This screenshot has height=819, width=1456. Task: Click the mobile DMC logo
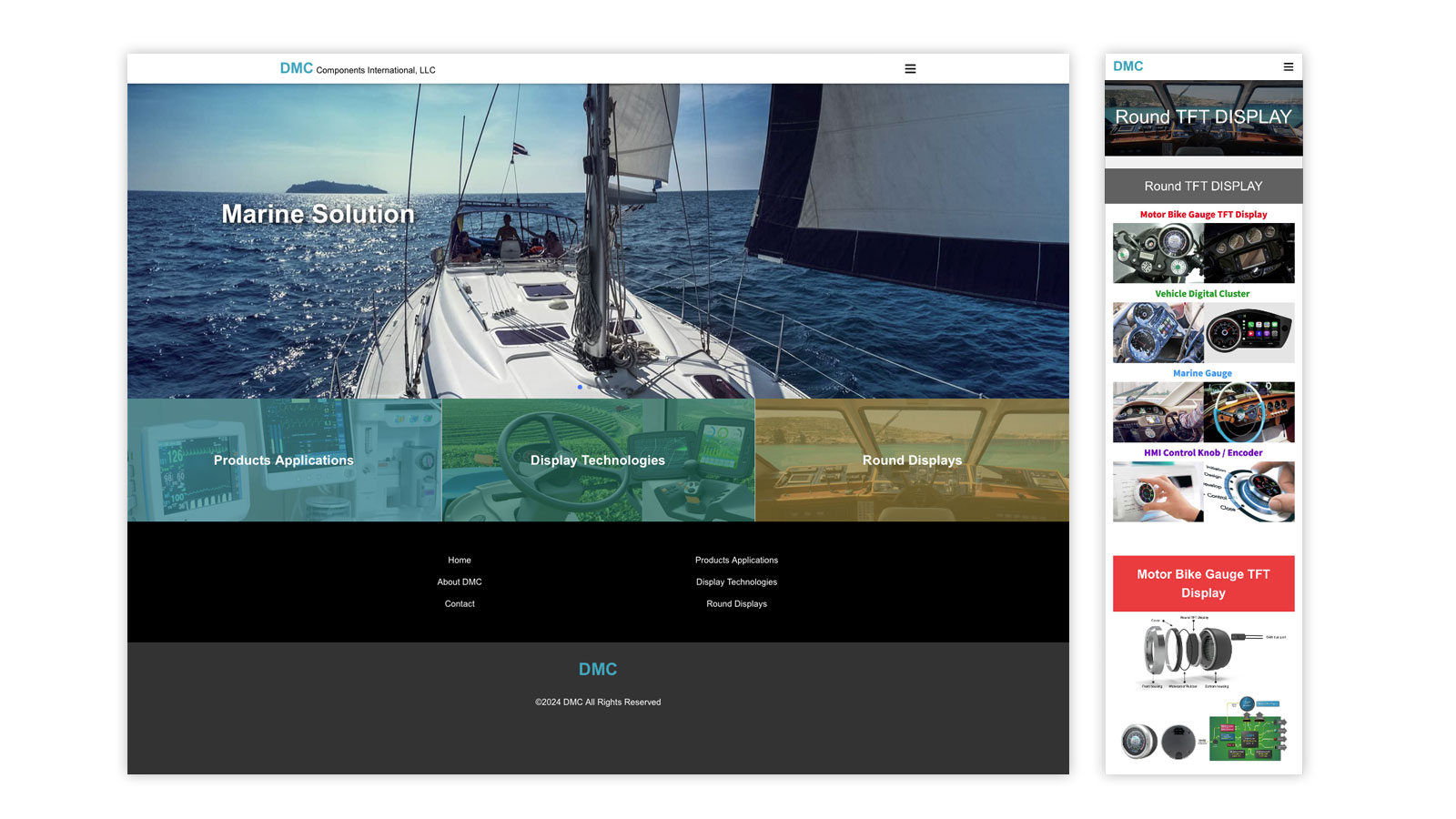pyautogui.click(x=1127, y=66)
